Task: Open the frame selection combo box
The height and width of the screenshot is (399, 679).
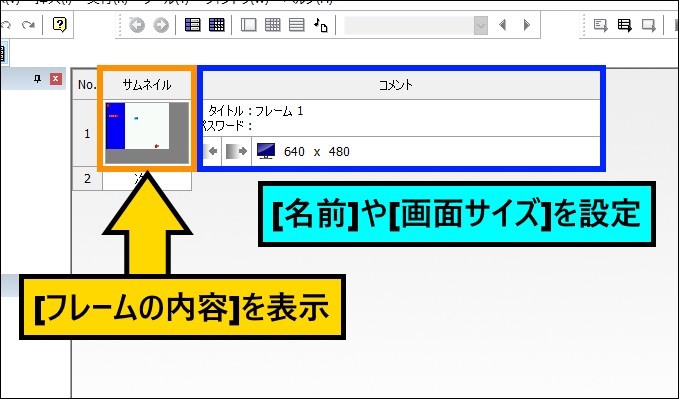Action: click(x=416, y=25)
